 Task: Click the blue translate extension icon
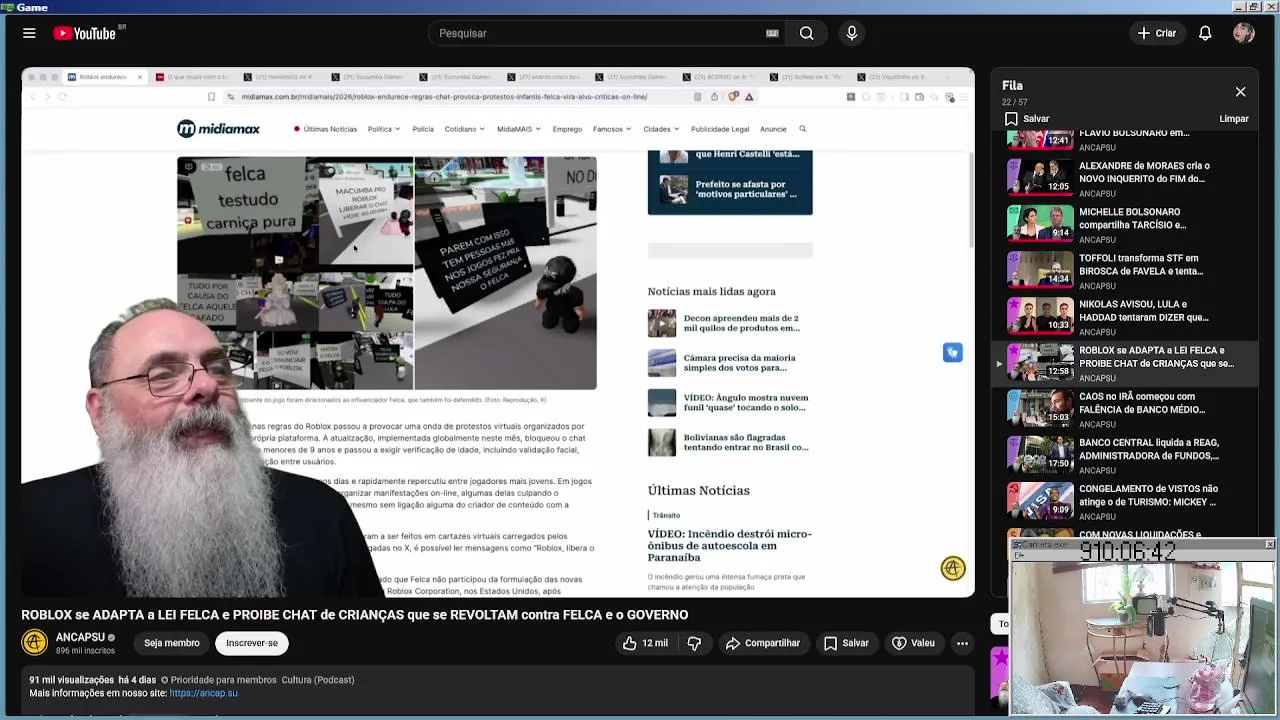[953, 352]
